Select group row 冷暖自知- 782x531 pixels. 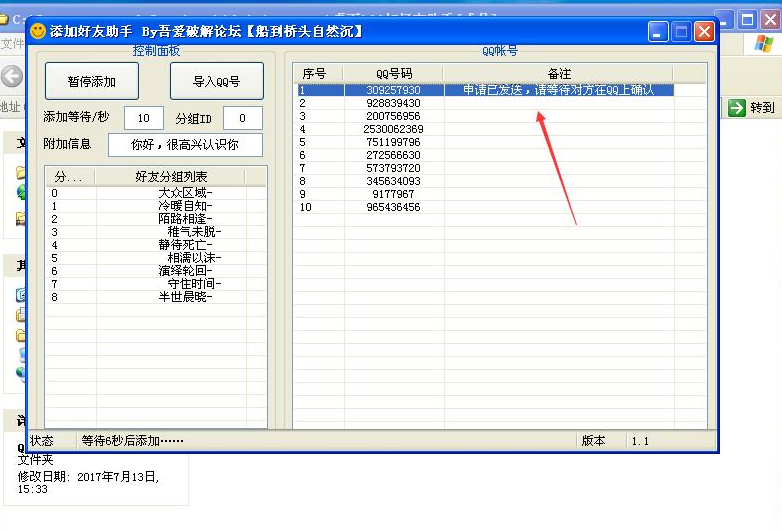pos(156,205)
